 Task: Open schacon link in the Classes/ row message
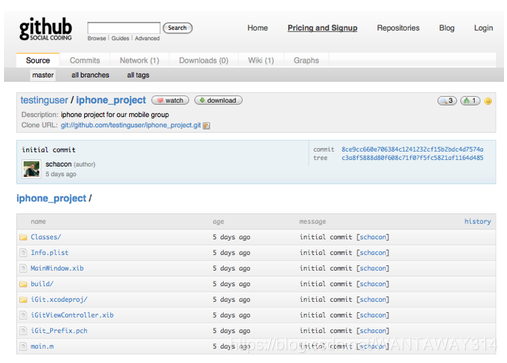373,237
